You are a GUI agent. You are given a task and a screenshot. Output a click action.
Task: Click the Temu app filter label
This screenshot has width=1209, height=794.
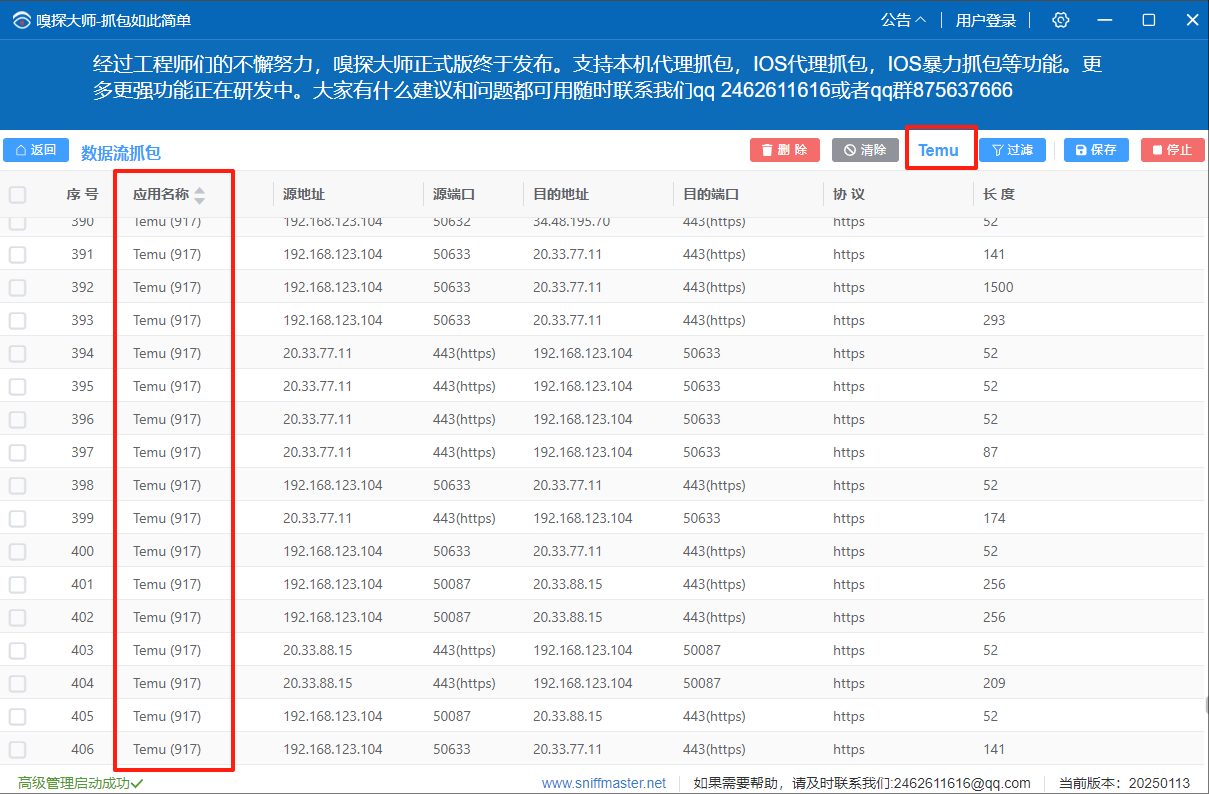coord(938,150)
